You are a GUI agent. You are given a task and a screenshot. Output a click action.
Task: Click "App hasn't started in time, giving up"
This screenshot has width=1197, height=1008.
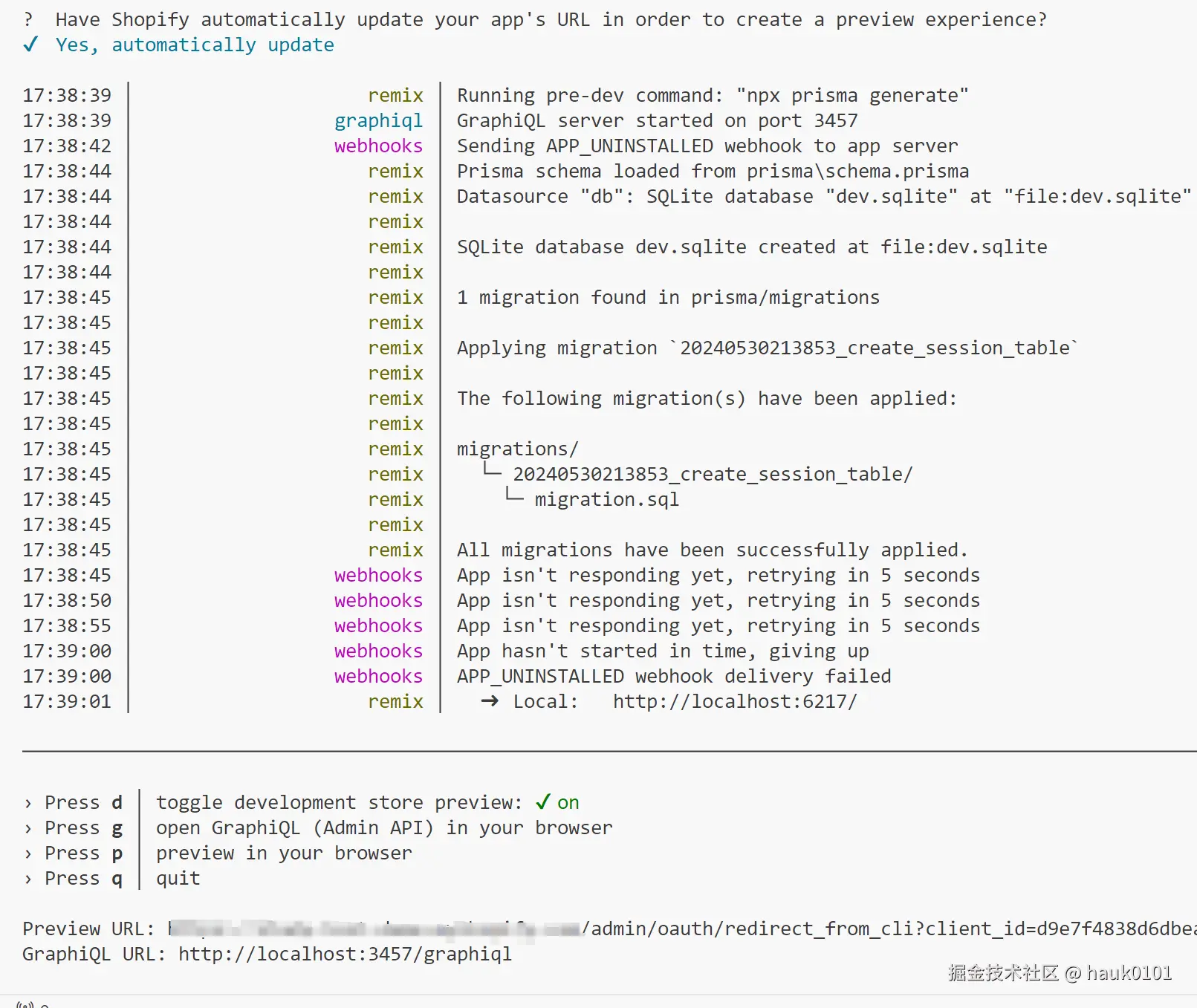click(x=663, y=651)
